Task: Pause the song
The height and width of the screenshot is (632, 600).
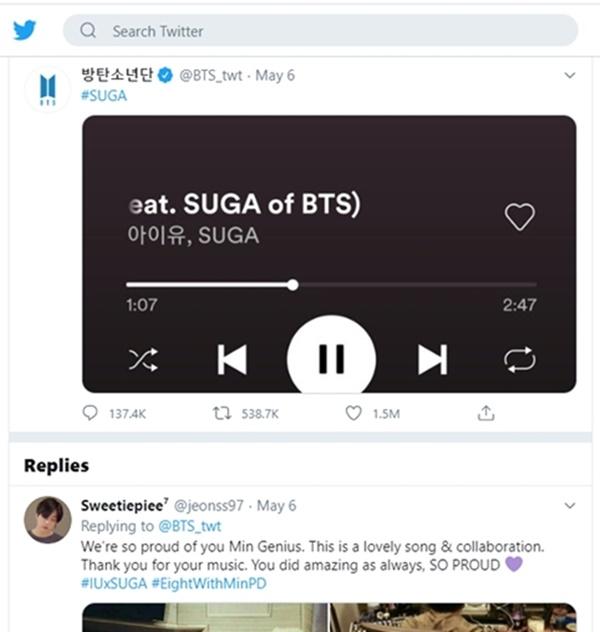Action: point(331,359)
